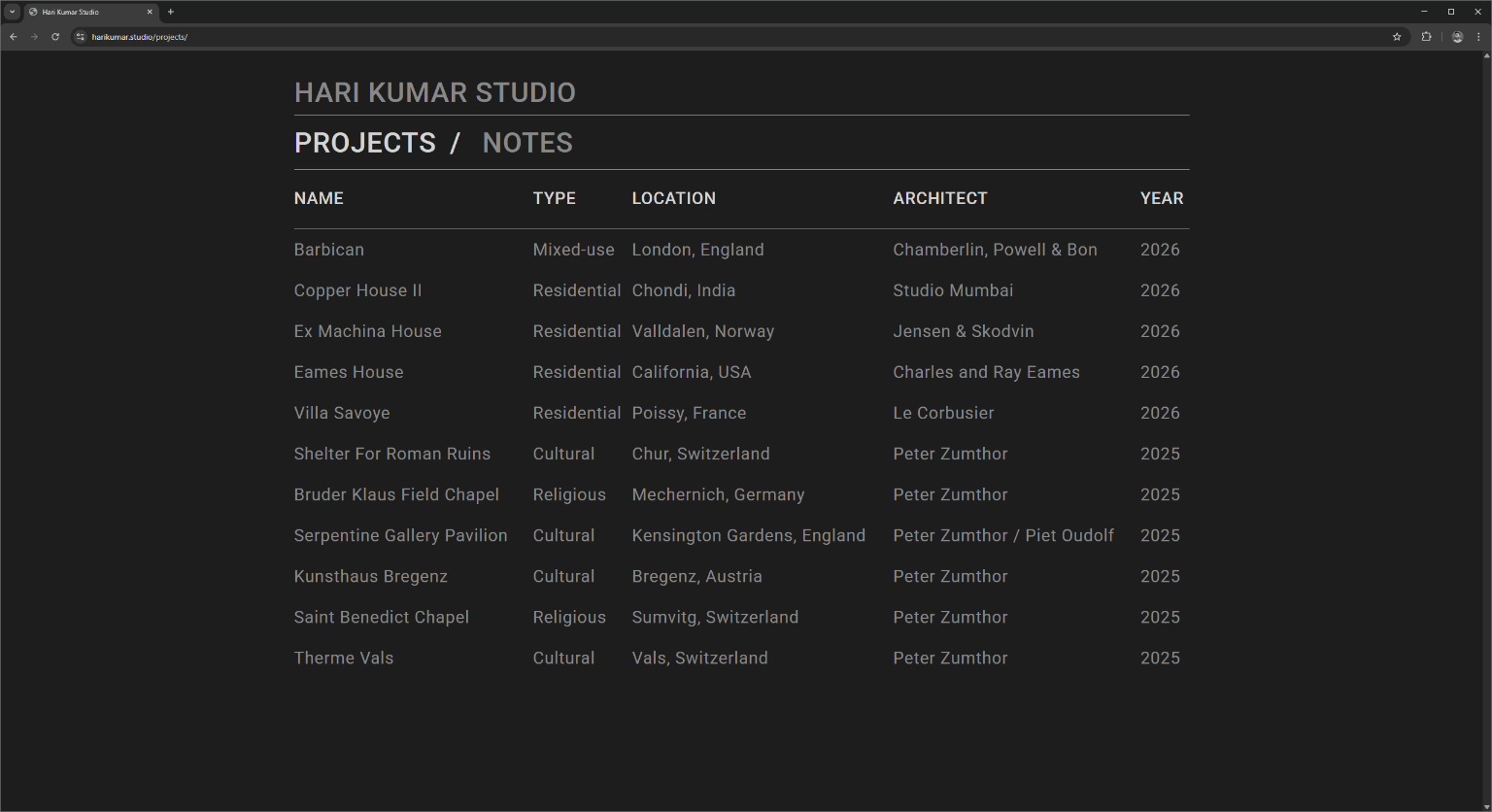Open a new tab with plus button
The height and width of the screenshot is (812, 1492).
(x=171, y=12)
